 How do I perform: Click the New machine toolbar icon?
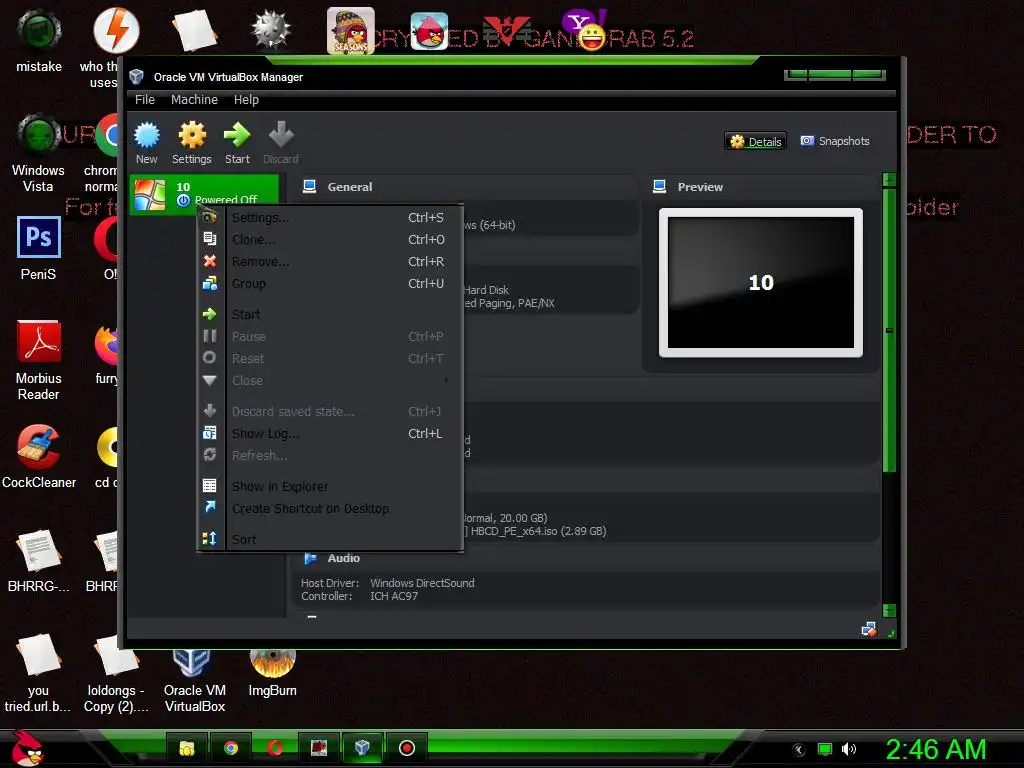pos(146,142)
